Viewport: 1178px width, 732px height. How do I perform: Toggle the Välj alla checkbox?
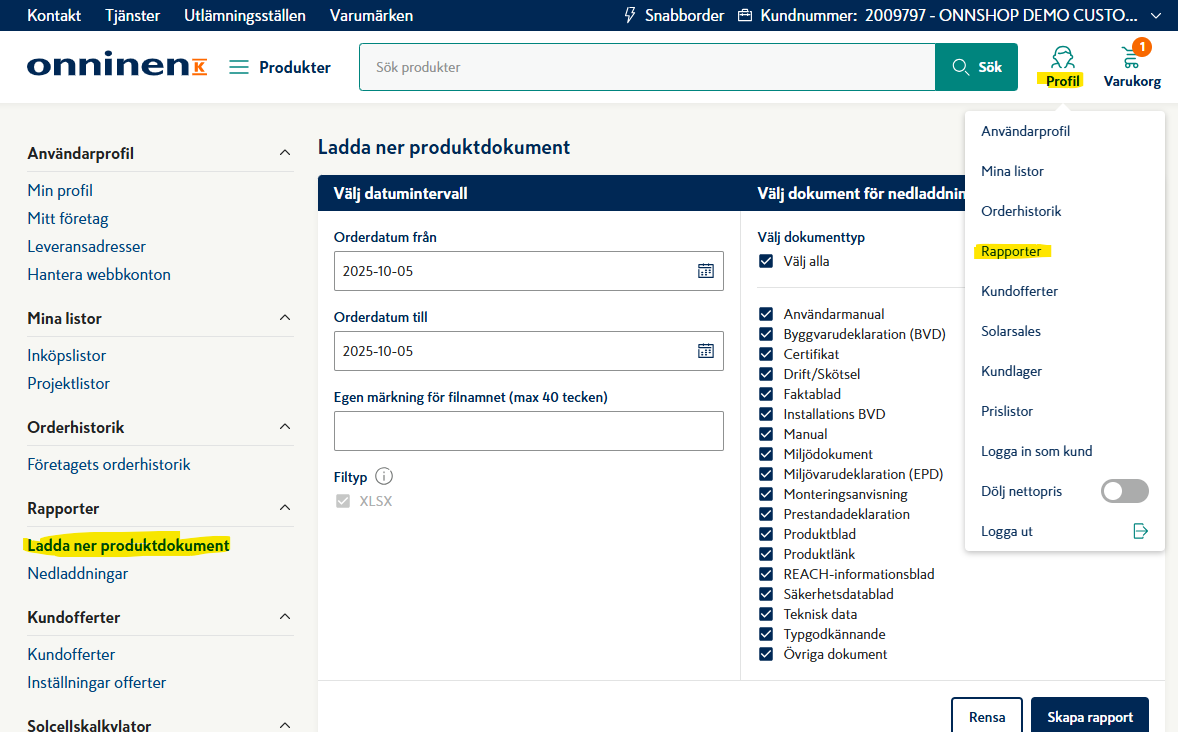pos(766,261)
